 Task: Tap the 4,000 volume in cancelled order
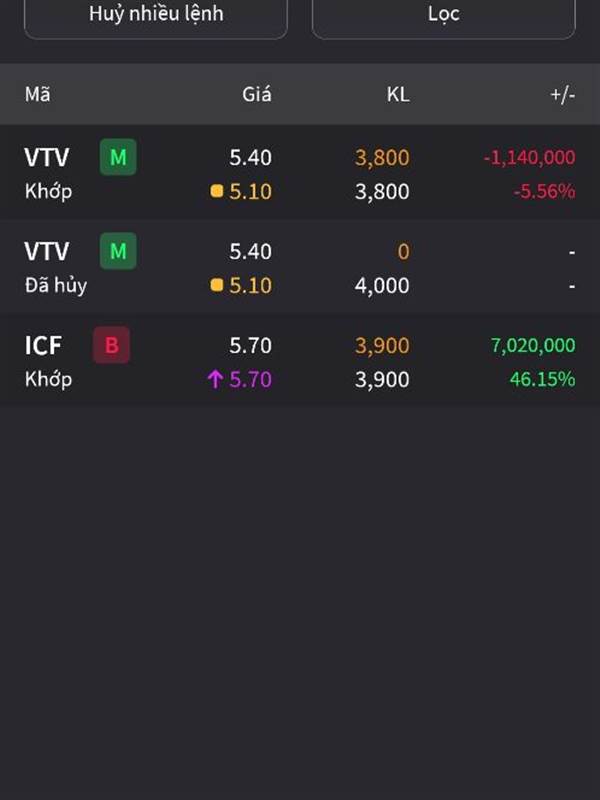382,286
